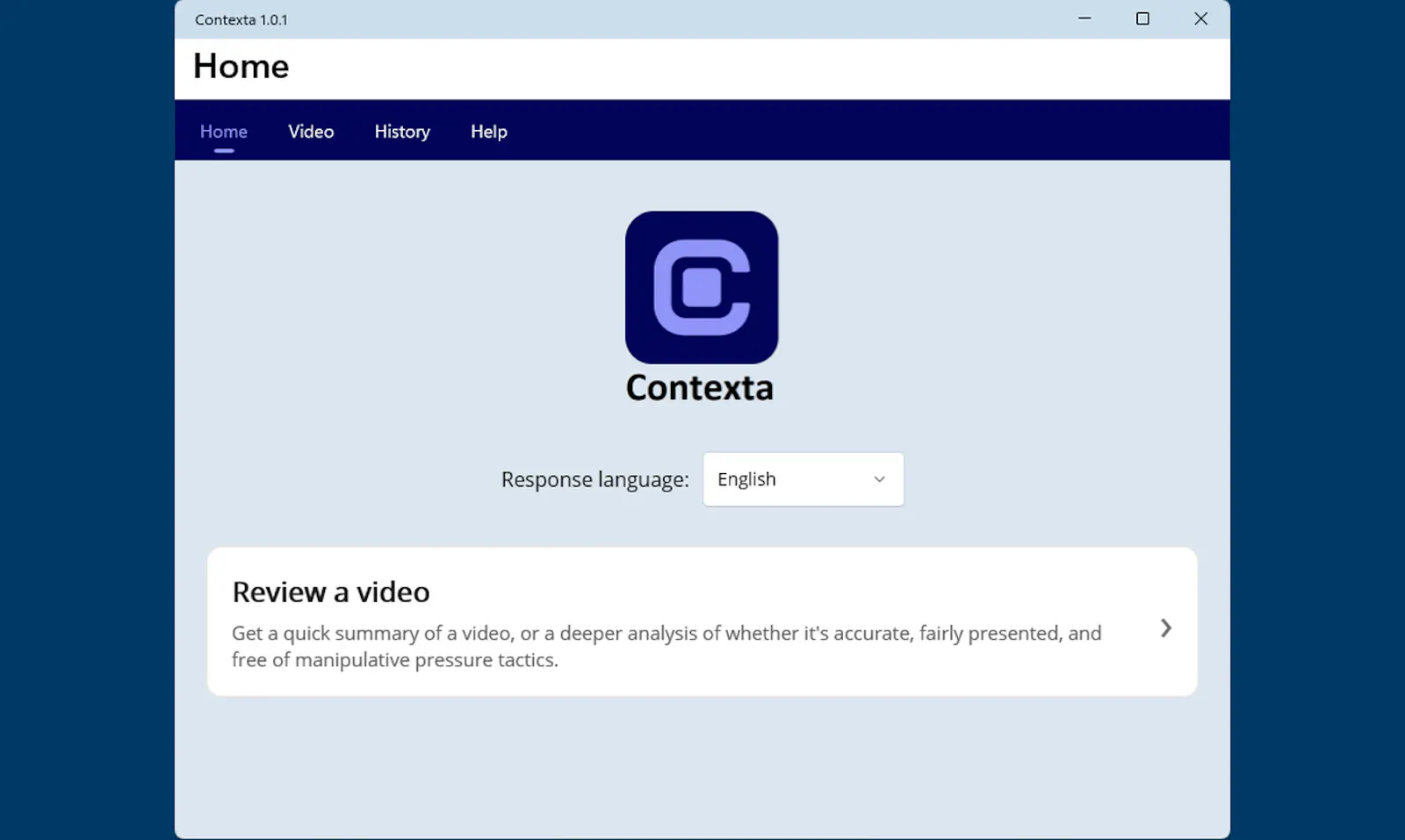Select the Home tab
The height and width of the screenshot is (840, 1405).
click(224, 132)
